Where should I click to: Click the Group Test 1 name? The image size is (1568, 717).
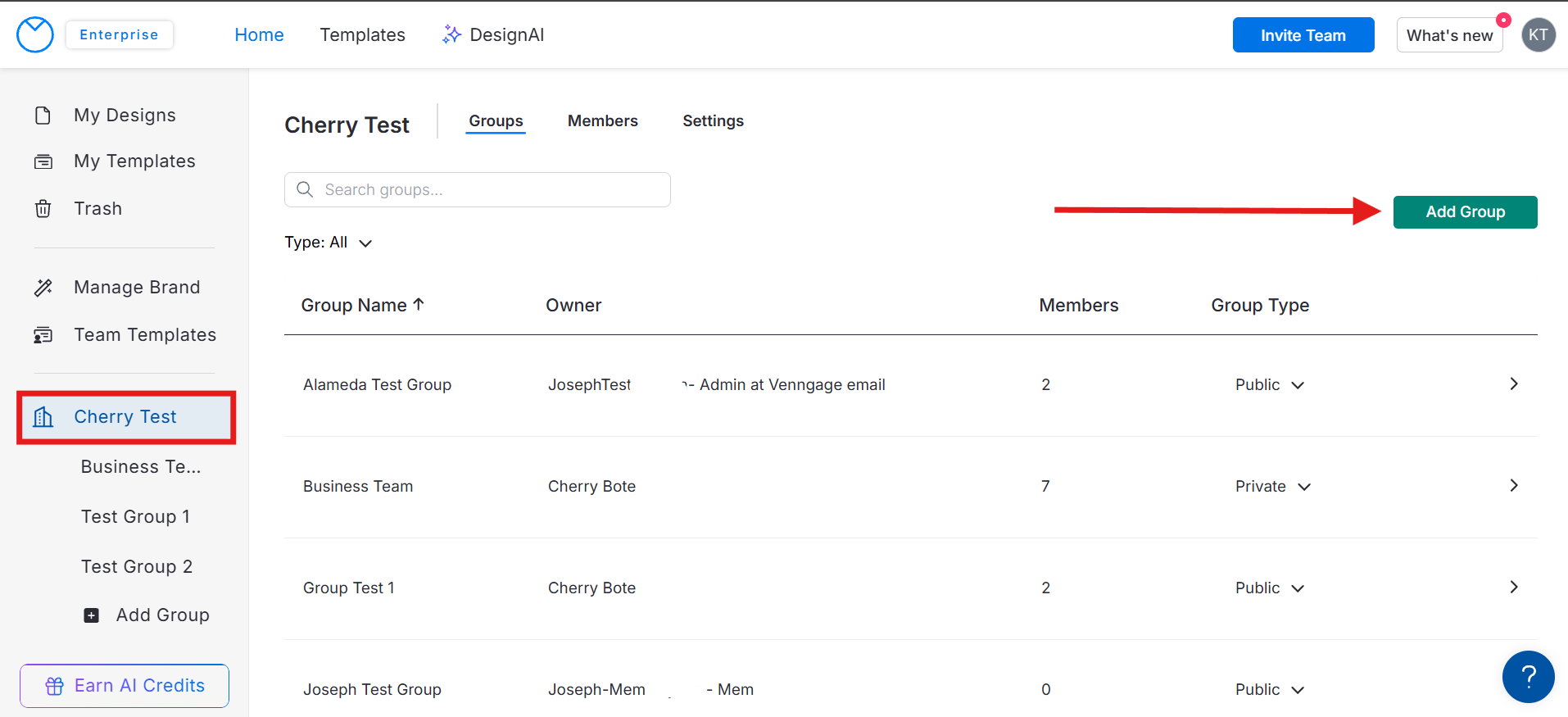tap(349, 588)
